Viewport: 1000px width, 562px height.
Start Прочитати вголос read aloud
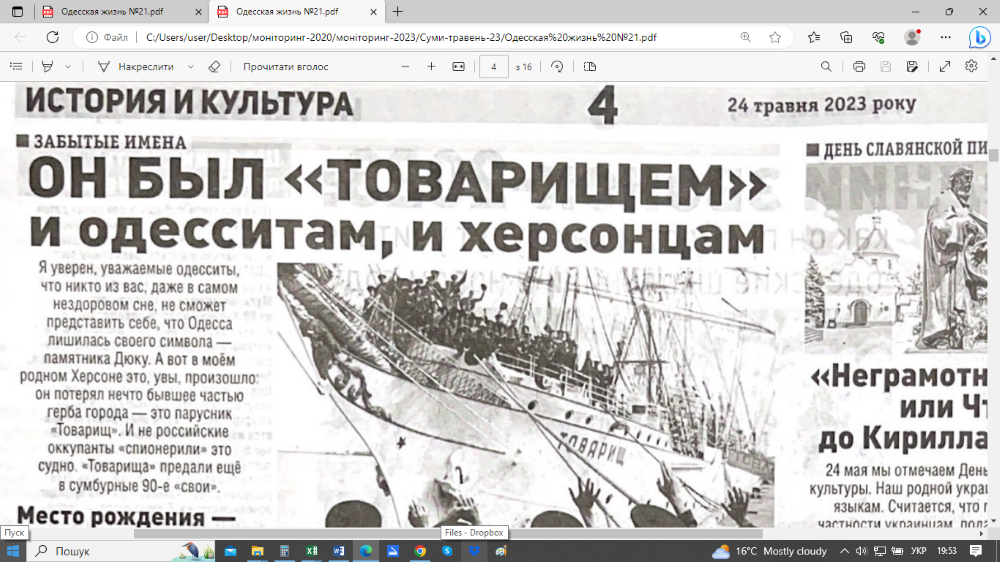click(286, 66)
